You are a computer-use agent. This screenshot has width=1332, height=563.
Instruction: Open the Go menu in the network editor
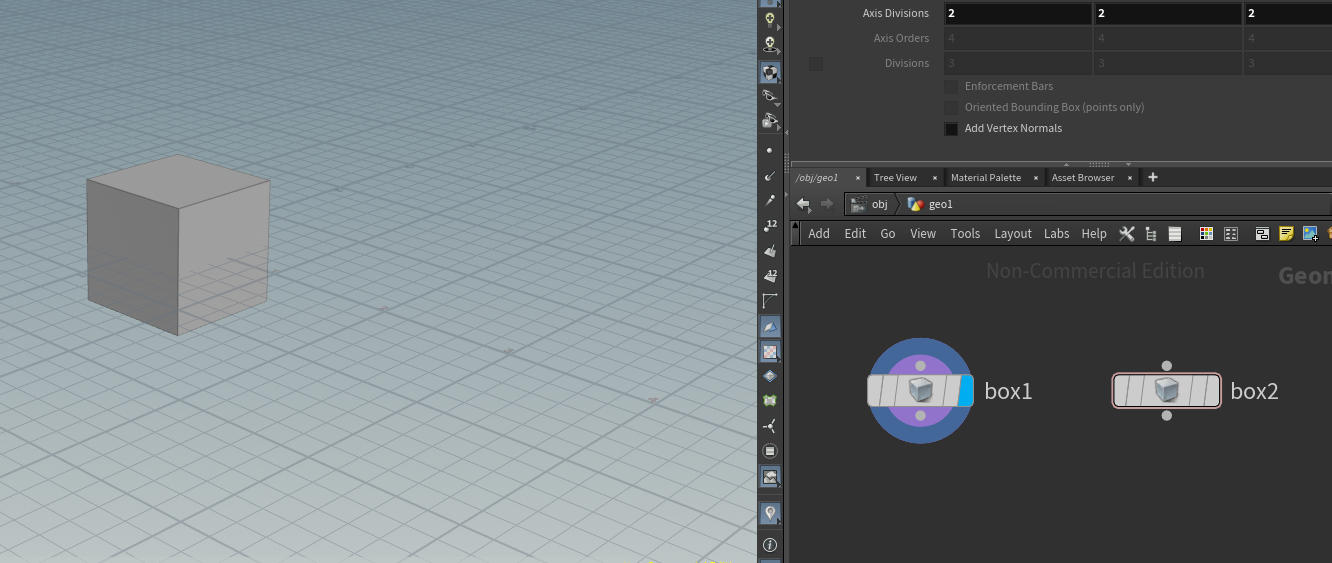tap(888, 233)
